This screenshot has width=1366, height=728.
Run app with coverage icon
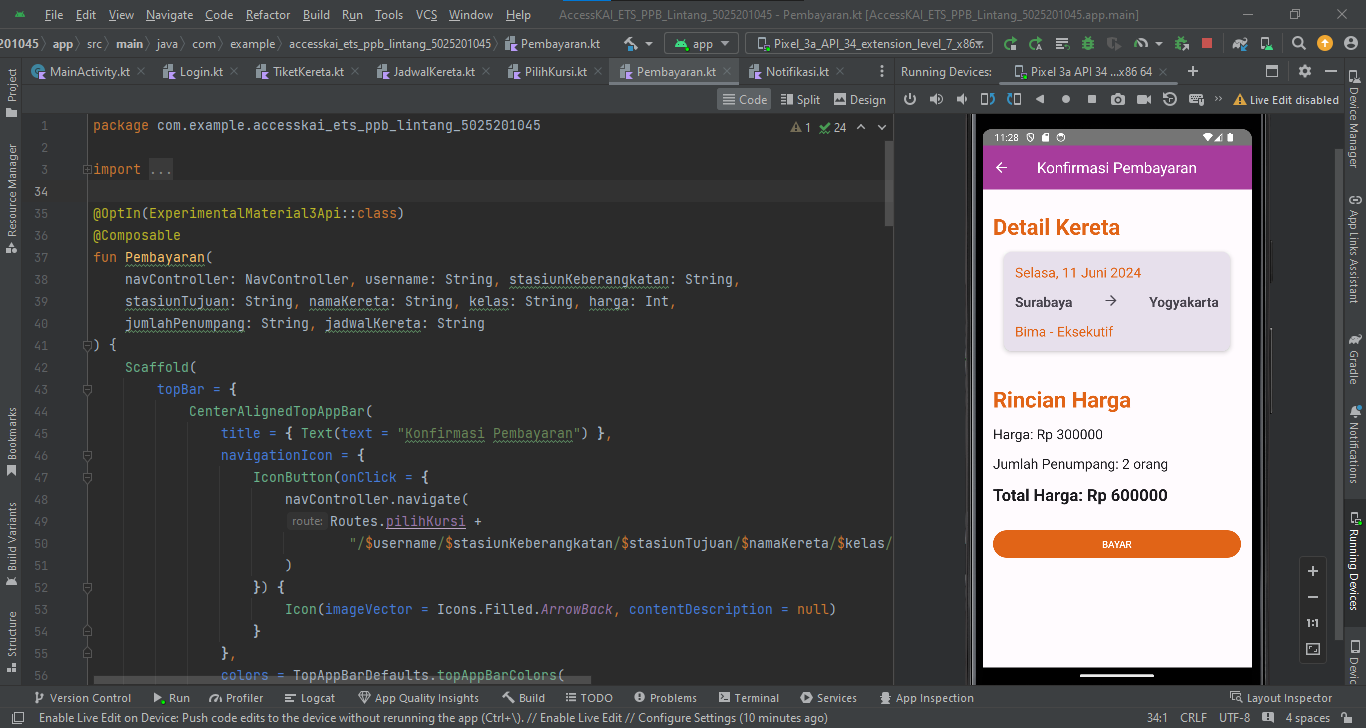[x=1114, y=44]
